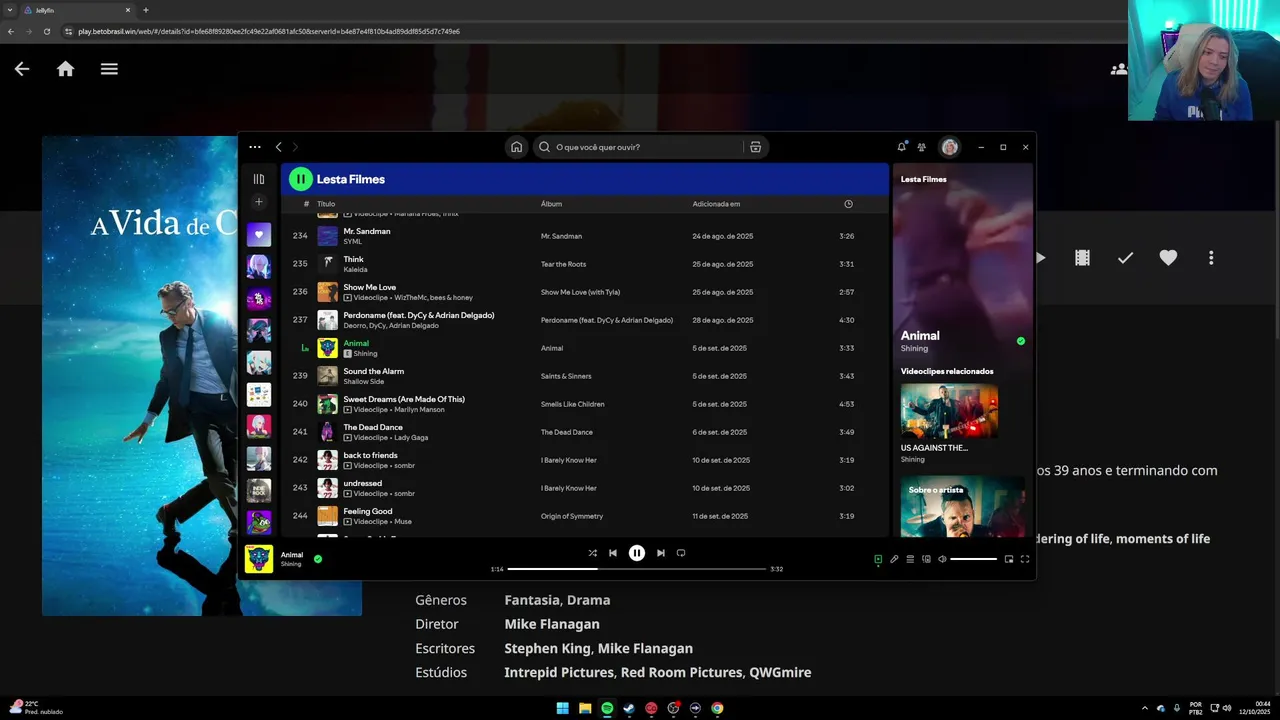Open Spotify Browse icon in search bar
Viewport: 1280px width, 720px height.
pyautogui.click(x=755, y=147)
